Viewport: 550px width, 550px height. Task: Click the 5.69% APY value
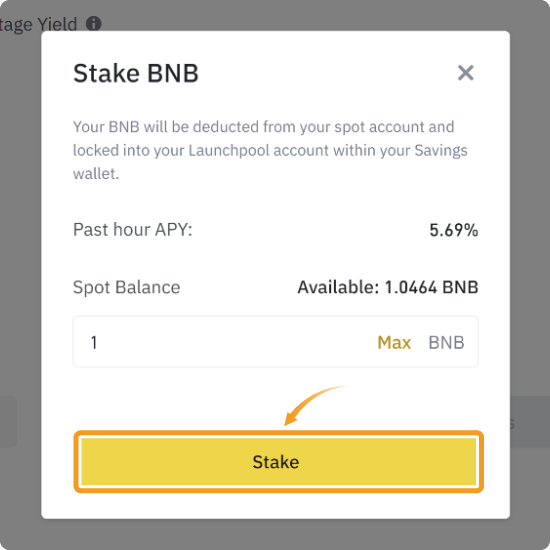454,230
